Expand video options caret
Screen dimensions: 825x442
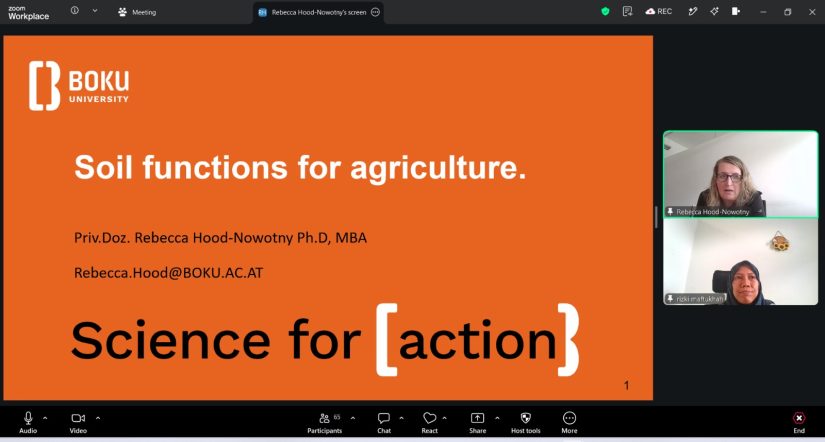(98, 418)
